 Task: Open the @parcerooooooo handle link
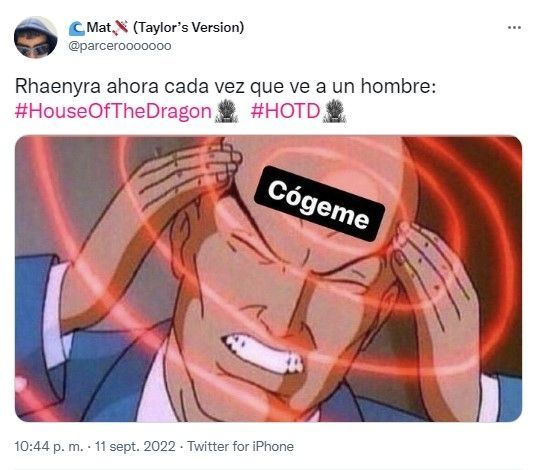pos(120,46)
